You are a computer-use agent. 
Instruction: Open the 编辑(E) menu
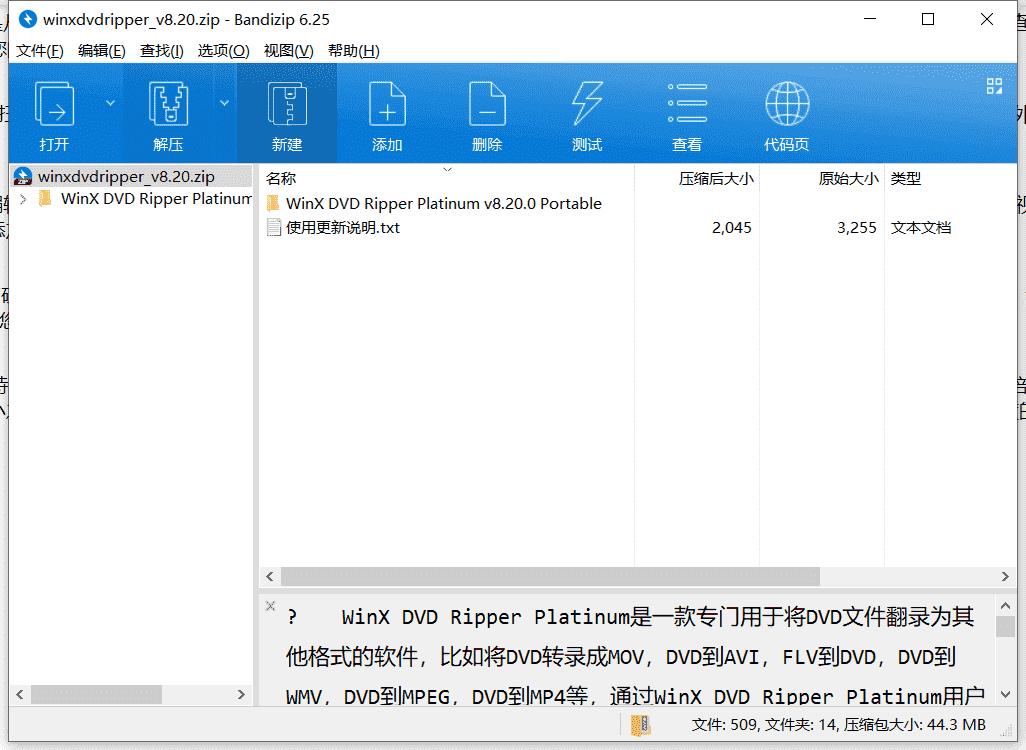(101, 51)
